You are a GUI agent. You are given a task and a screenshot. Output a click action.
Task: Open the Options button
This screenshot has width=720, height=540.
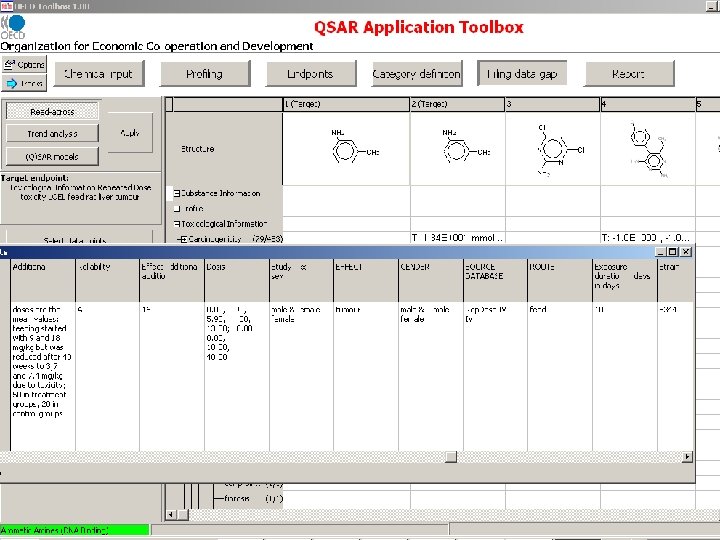tap(24, 64)
